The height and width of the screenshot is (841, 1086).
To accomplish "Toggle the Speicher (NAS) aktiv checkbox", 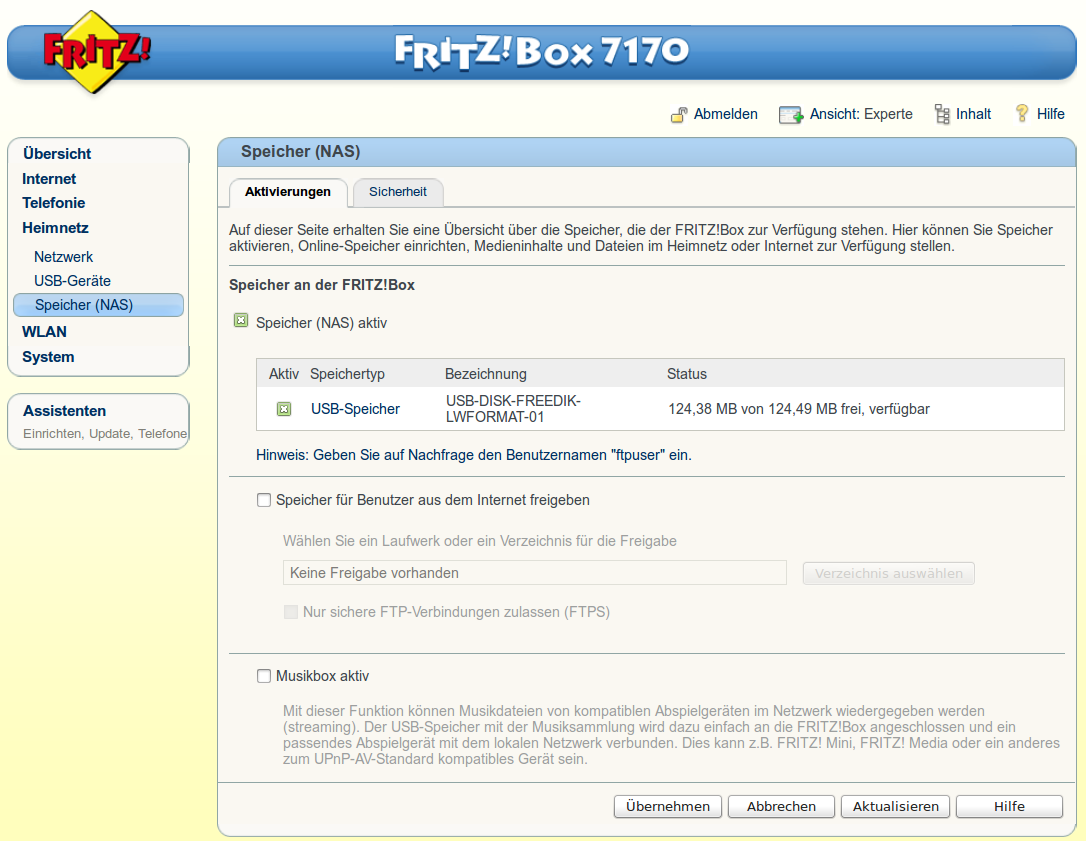I will click(241, 322).
